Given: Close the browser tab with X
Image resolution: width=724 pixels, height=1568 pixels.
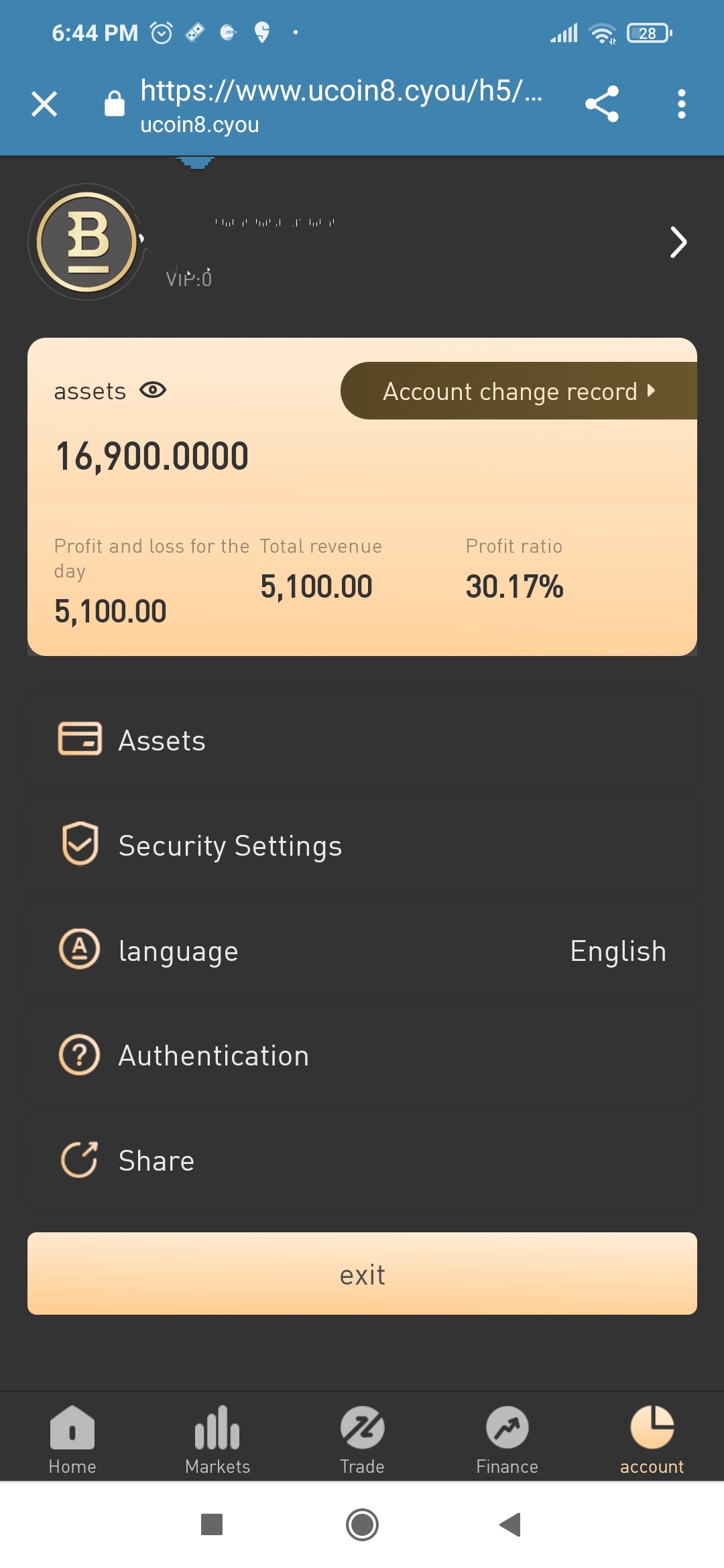Looking at the screenshot, I should (44, 104).
